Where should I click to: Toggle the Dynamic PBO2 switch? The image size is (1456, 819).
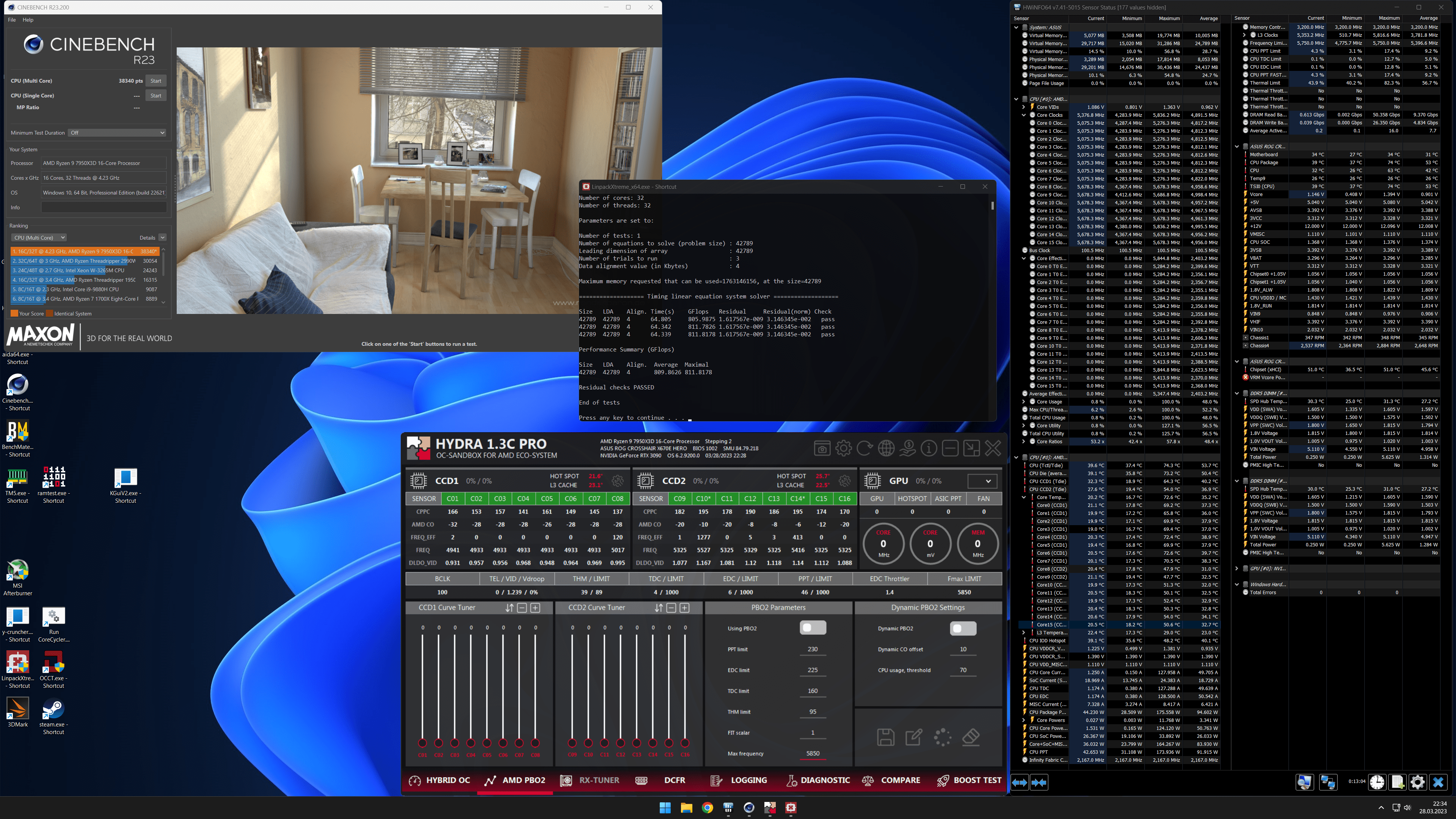click(963, 629)
